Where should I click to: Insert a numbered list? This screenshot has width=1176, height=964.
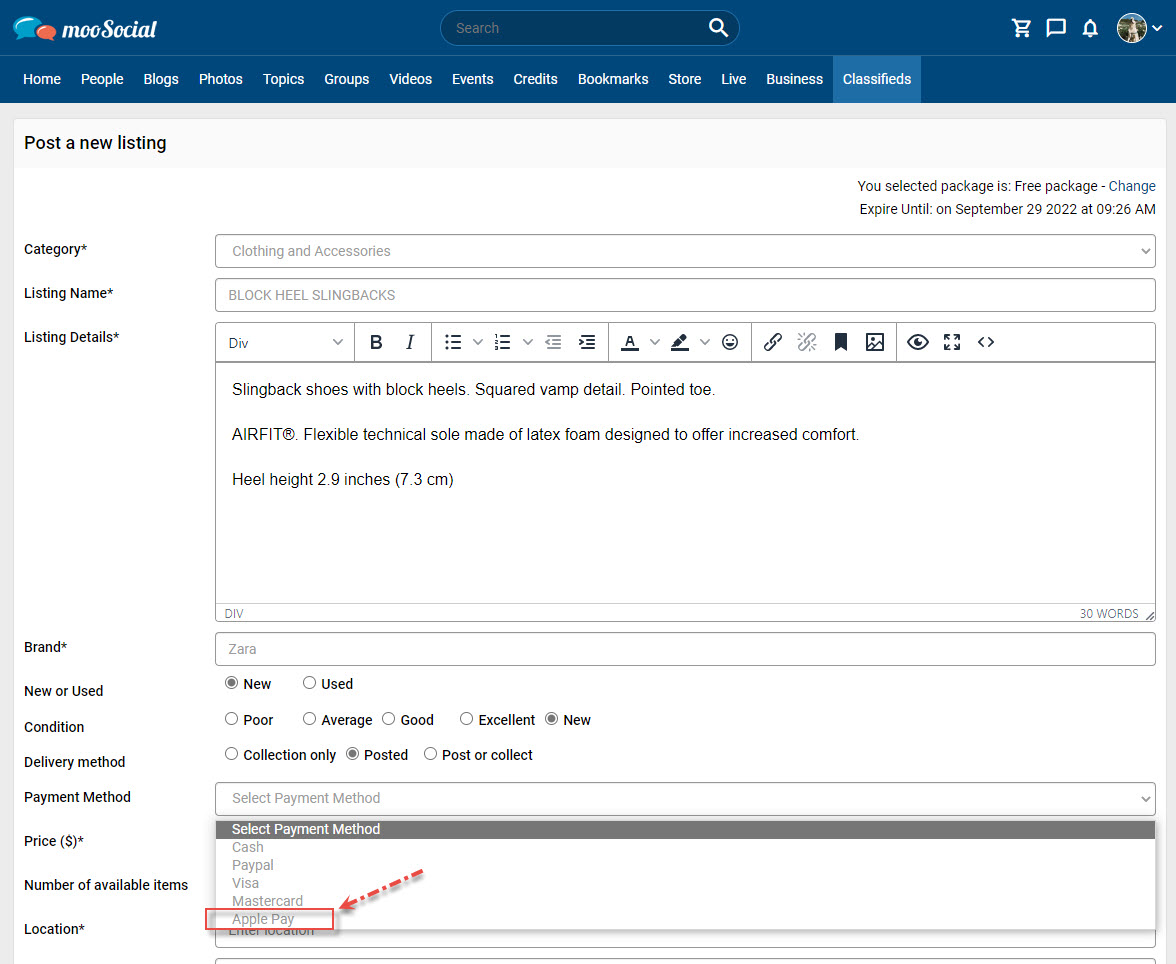tap(502, 342)
